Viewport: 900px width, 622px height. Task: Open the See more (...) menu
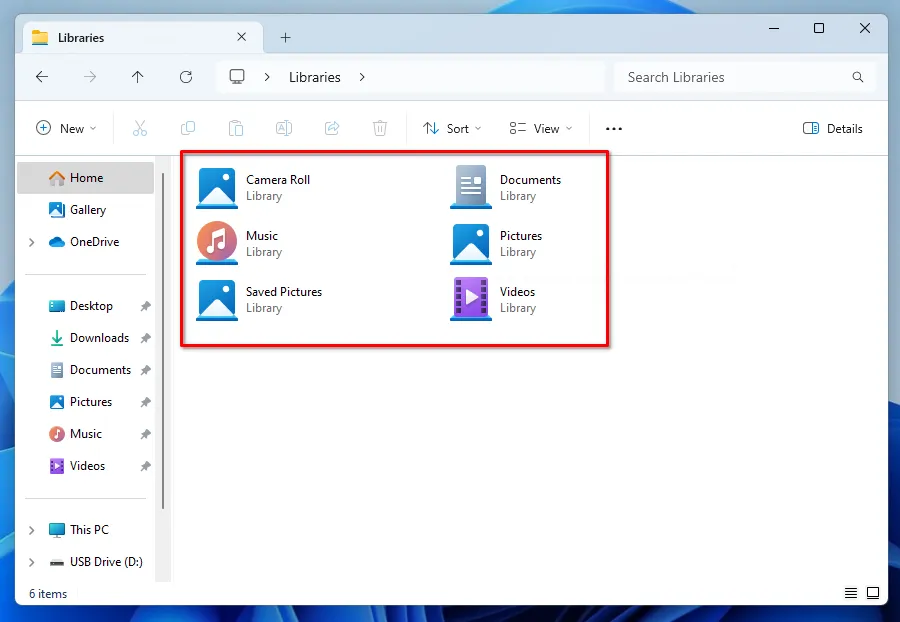pyautogui.click(x=613, y=128)
